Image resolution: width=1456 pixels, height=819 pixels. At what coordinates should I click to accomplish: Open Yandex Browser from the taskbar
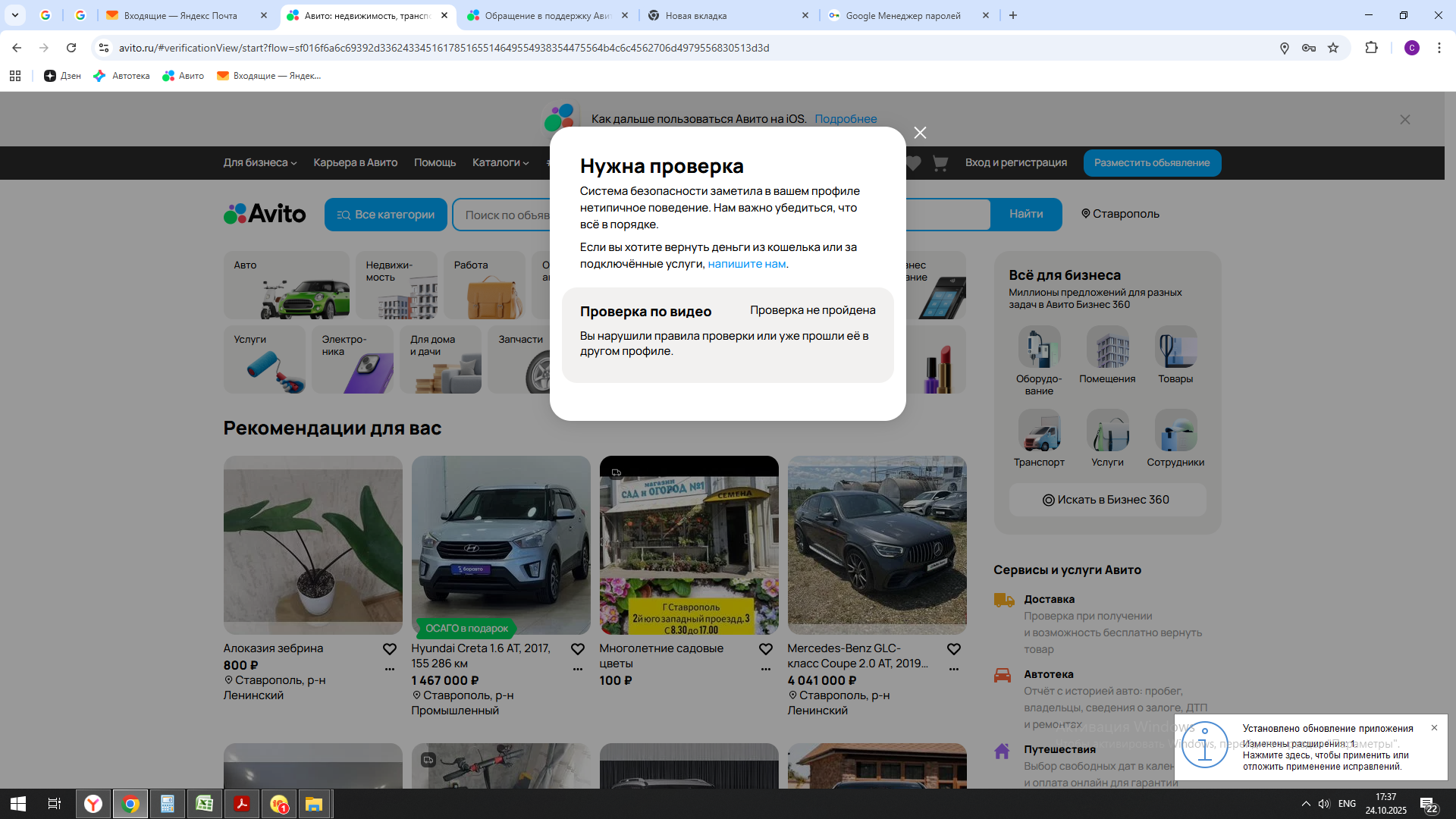[93, 804]
